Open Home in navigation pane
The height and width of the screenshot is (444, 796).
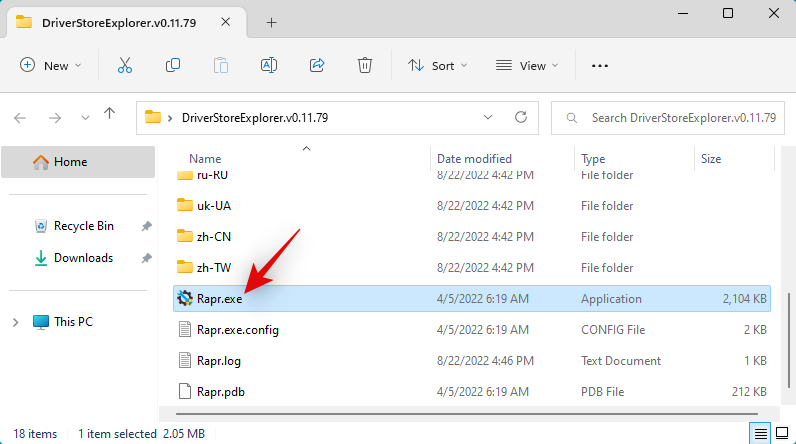point(78,162)
